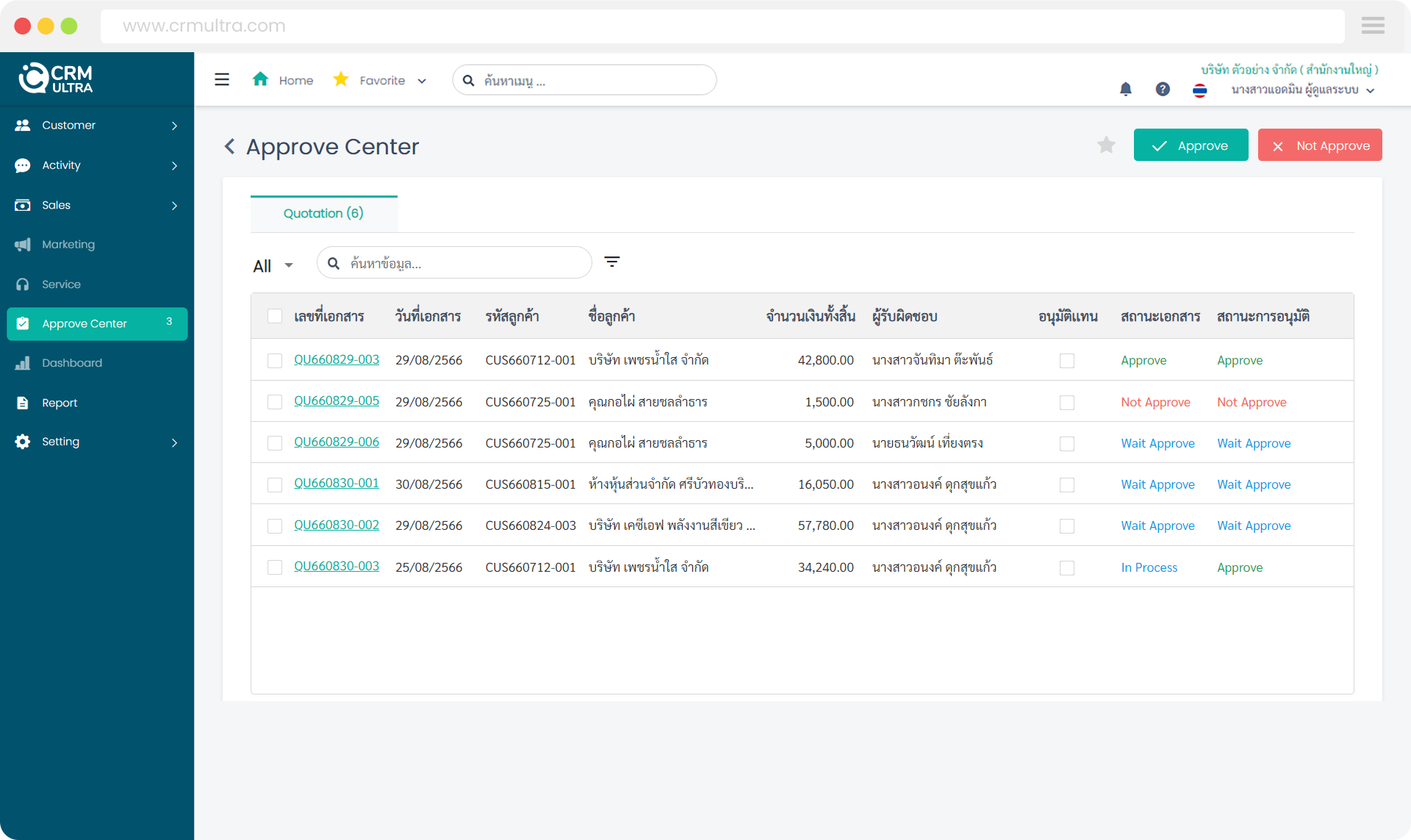Viewport: 1411px width, 840px height.
Task: Click the Report document icon
Action: tap(23, 403)
